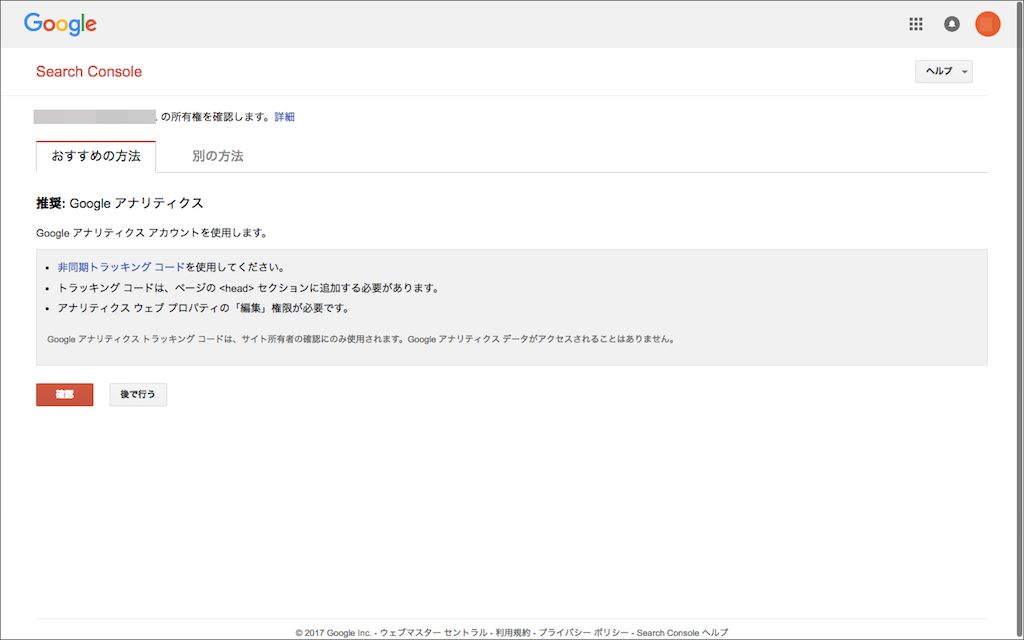
Task: Expand the ヘルプ dropdown
Action: click(943, 71)
